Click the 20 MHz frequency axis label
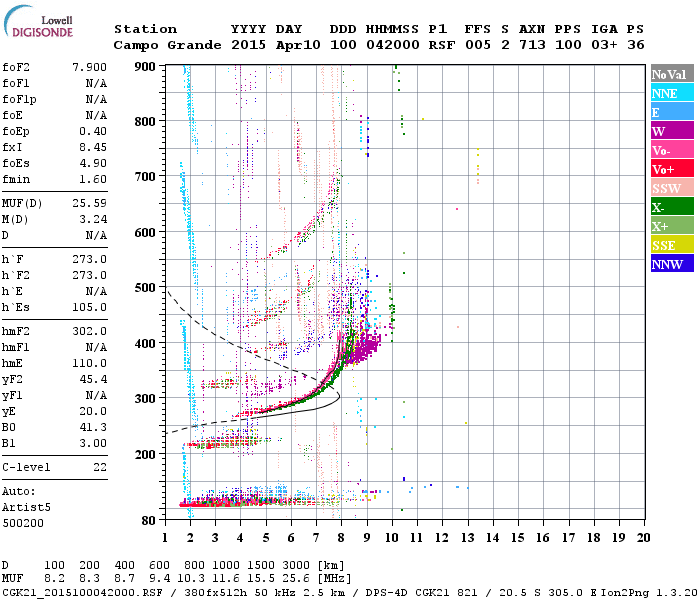 pos(643,538)
